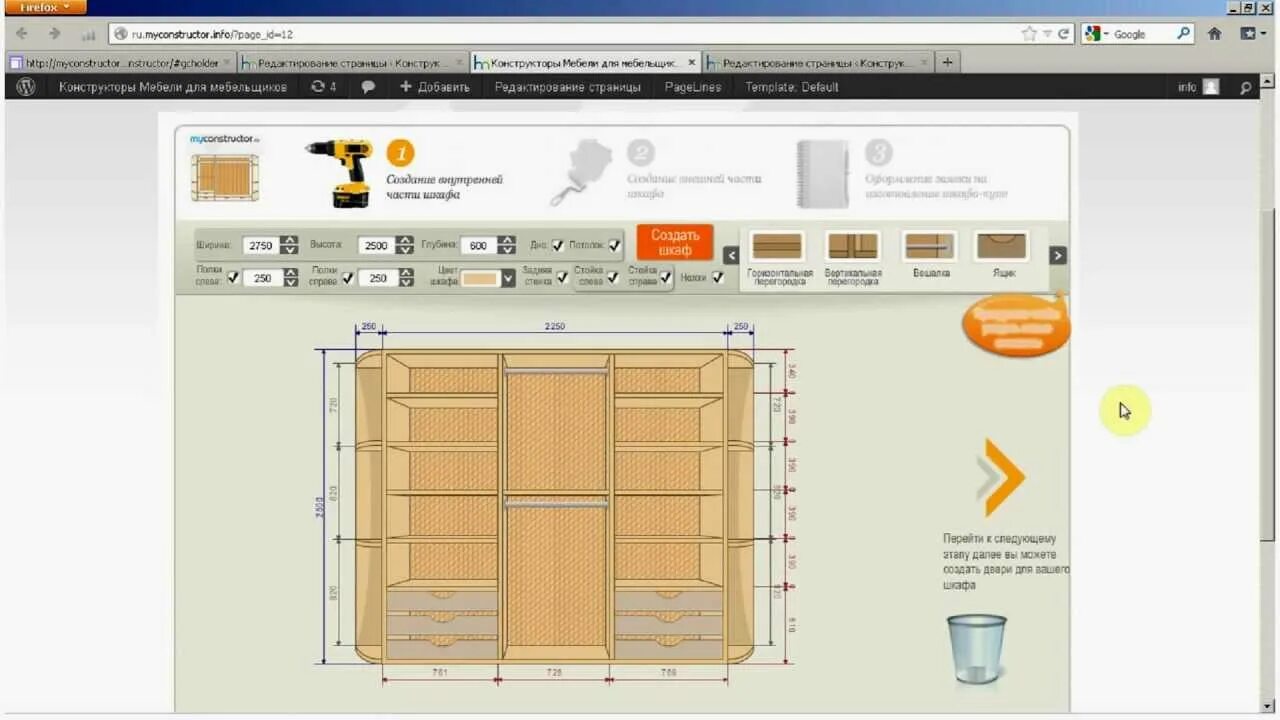The image size is (1280, 720).
Task: Select the Вертикальная перегородка element
Action: (853, 244)
